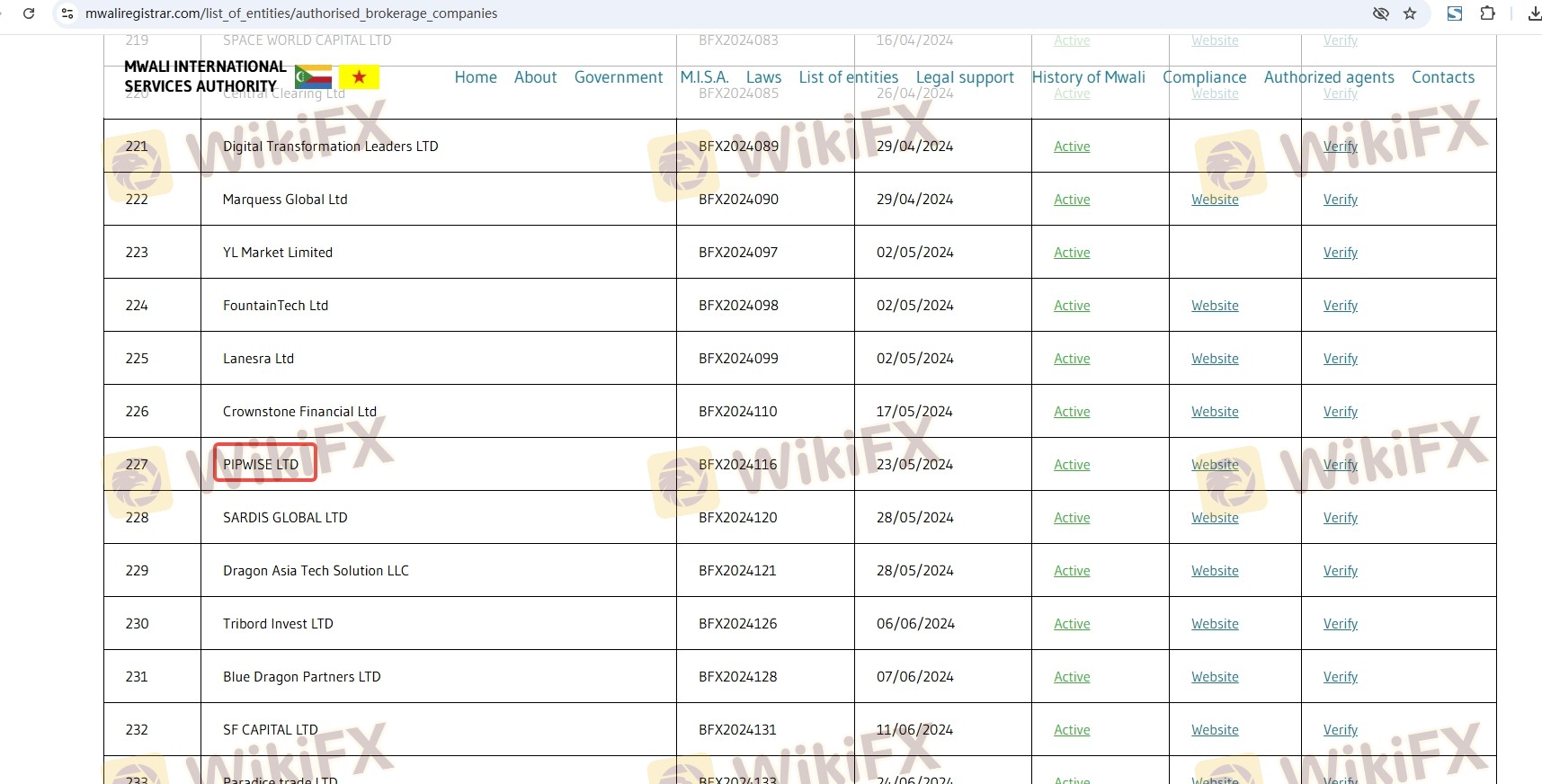Open the List of entities menu
This screenshot has height=784, width=1542.
click(848, 77)
